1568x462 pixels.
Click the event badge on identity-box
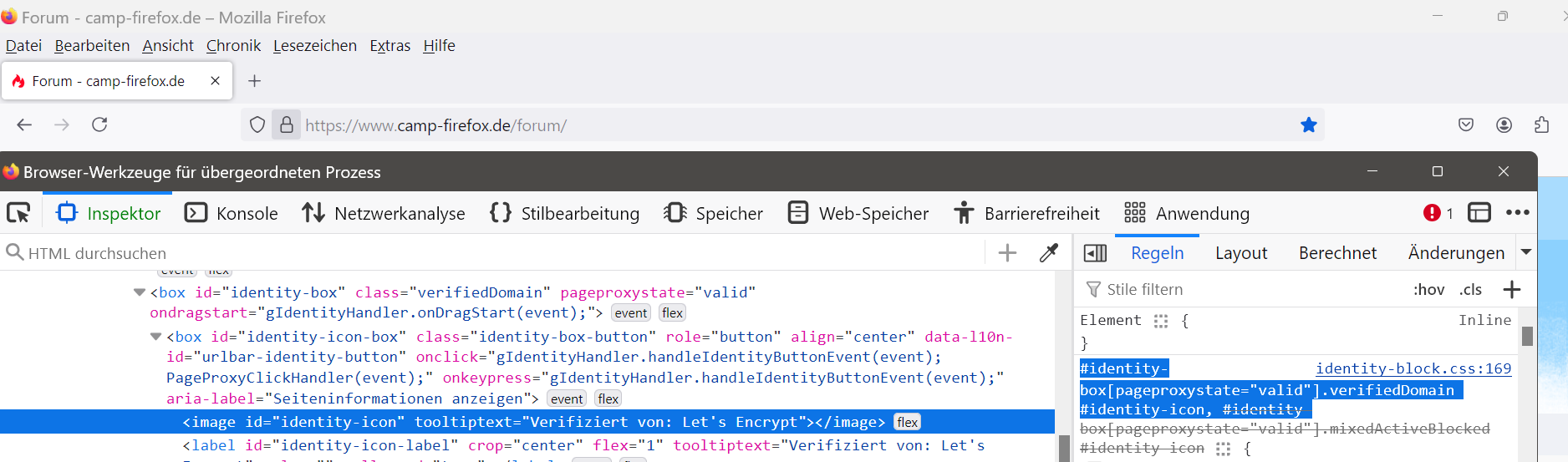pos(631,313)
